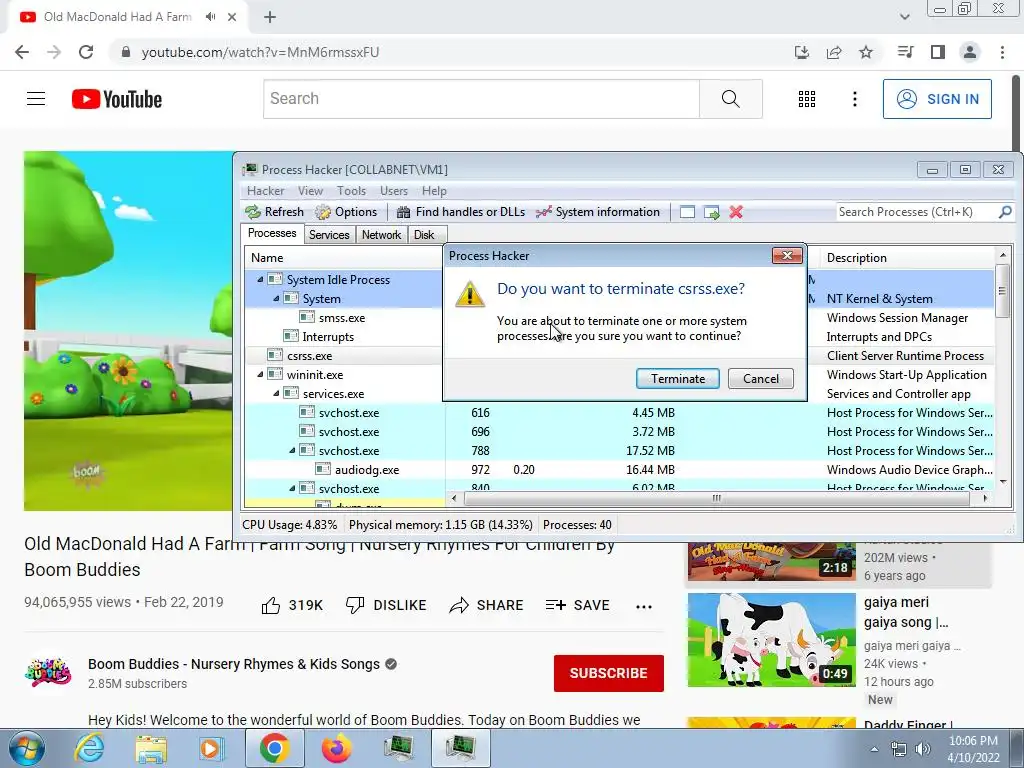This screenshot has height=768, width=1024.
Task: Click the process list horizontal scrollbar
Action: 718,498
